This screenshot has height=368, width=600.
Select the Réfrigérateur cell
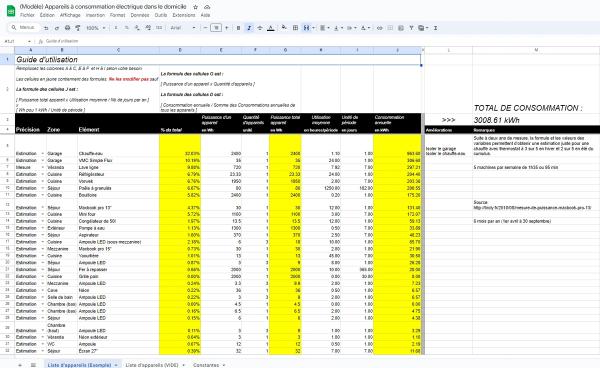pyautogui.click(x=118, y=174)
